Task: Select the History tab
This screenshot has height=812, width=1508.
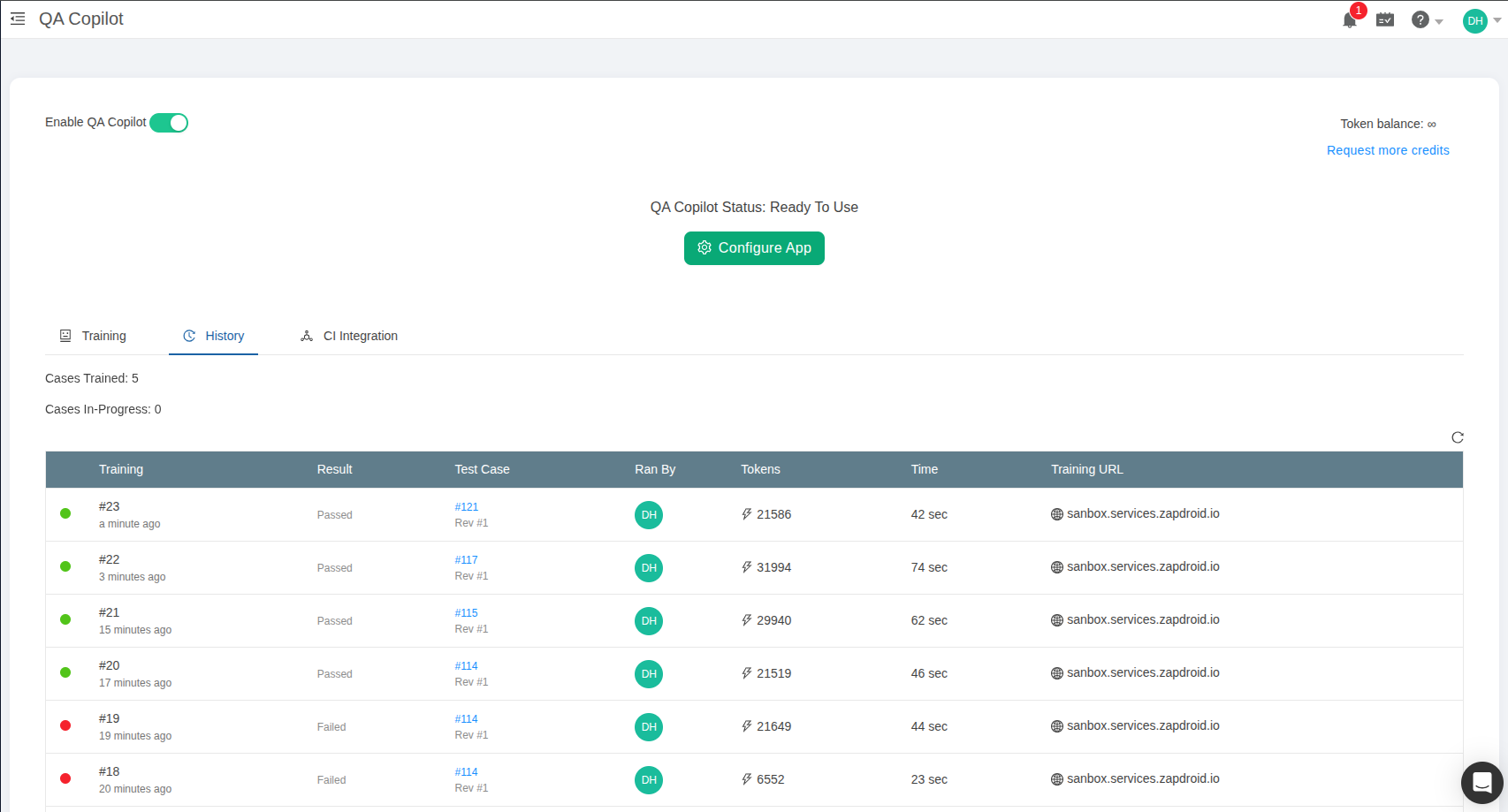Action: [213, 336]
